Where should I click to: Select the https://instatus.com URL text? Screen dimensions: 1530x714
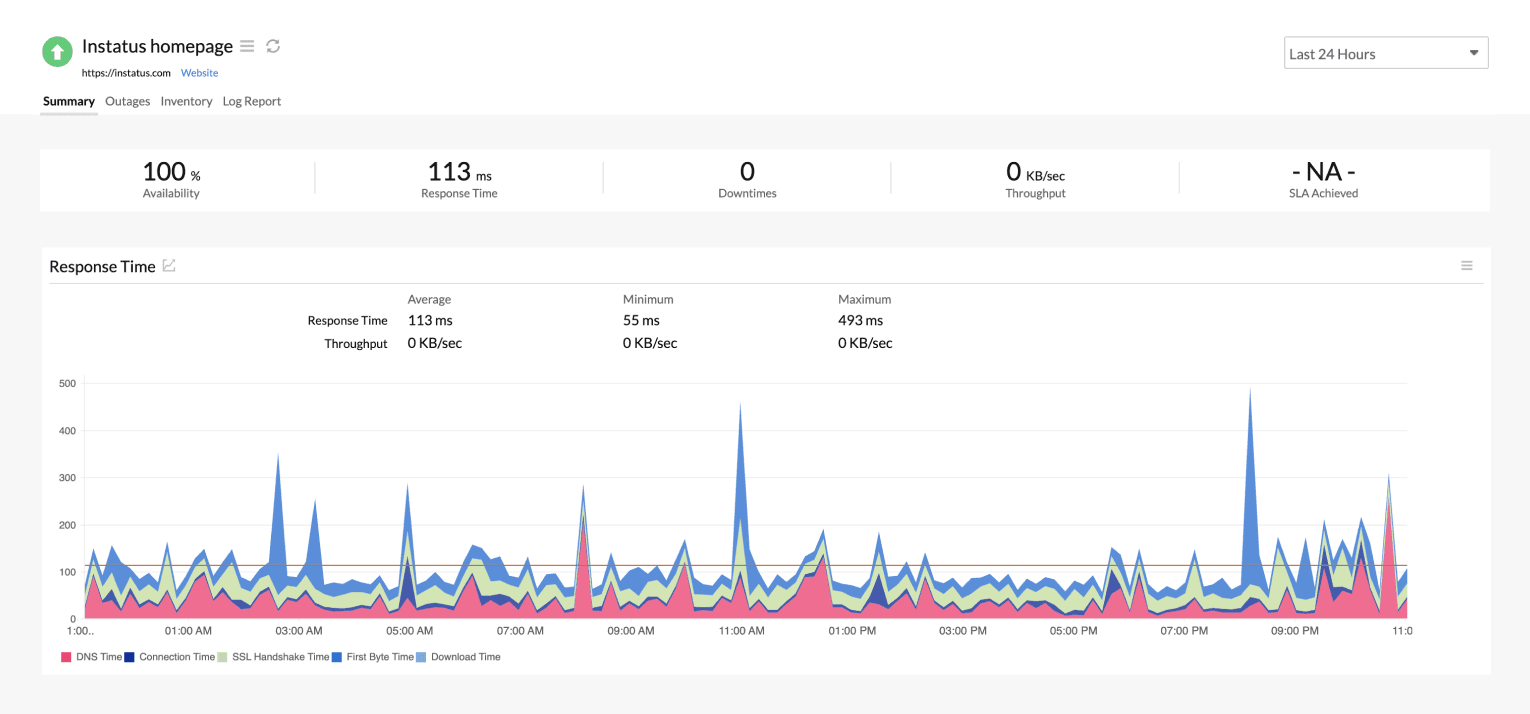coord(126,73)
